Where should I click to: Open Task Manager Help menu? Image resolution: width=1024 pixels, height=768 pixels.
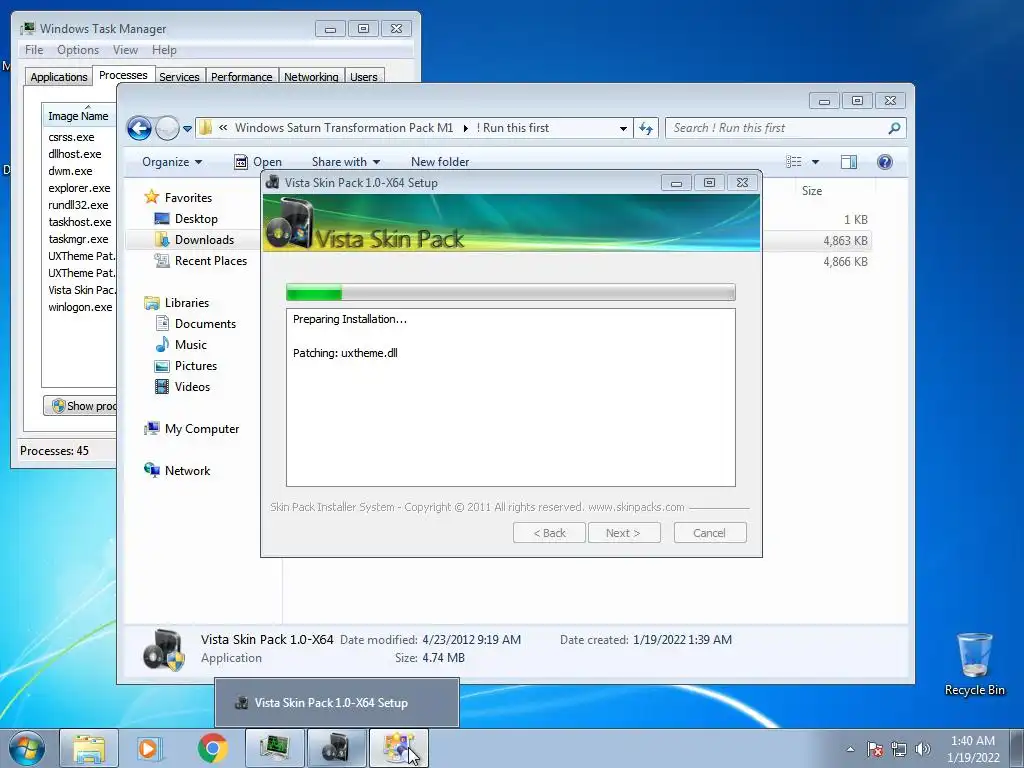coord(164,50)
